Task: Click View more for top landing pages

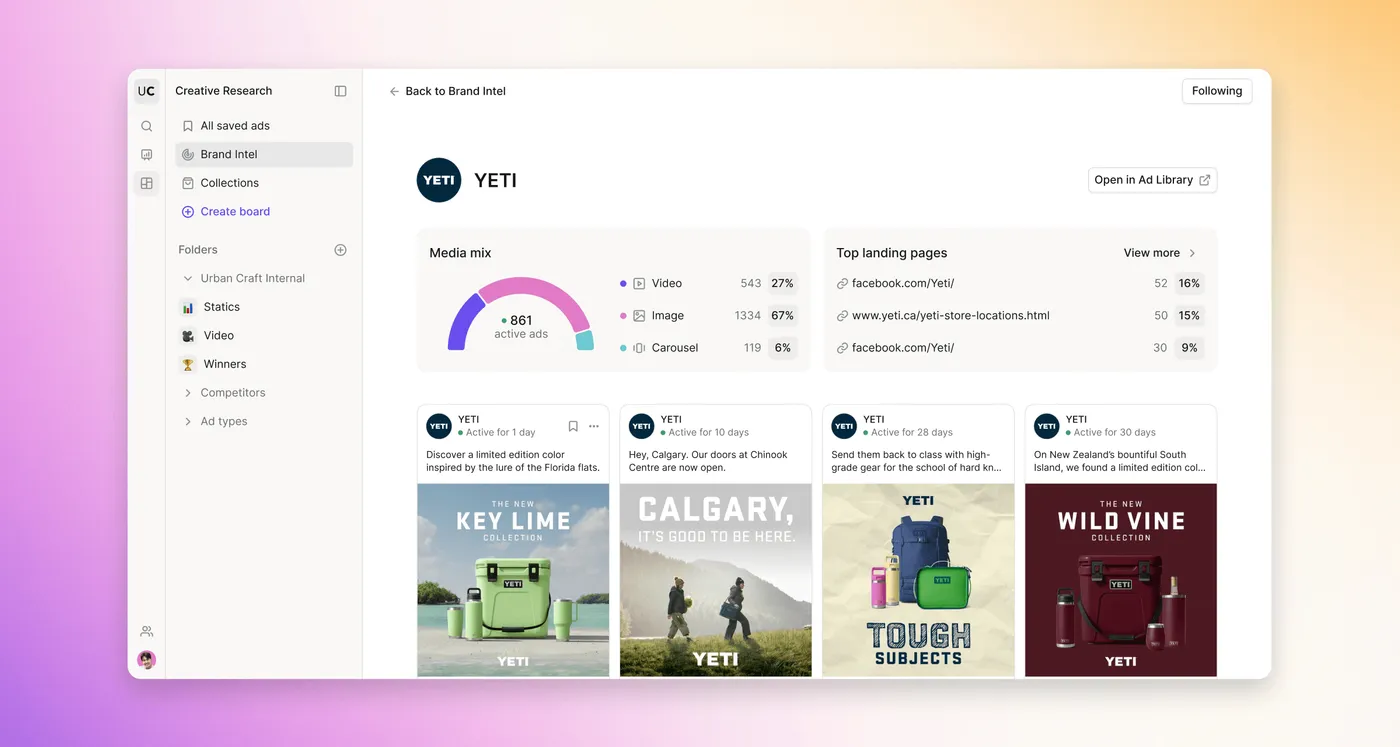Action: click(1160, 254)
